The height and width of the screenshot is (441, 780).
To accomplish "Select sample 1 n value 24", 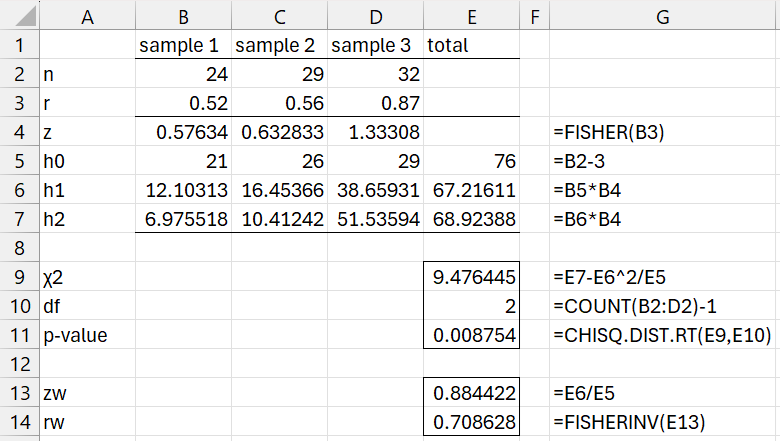I will coord(183,74).
